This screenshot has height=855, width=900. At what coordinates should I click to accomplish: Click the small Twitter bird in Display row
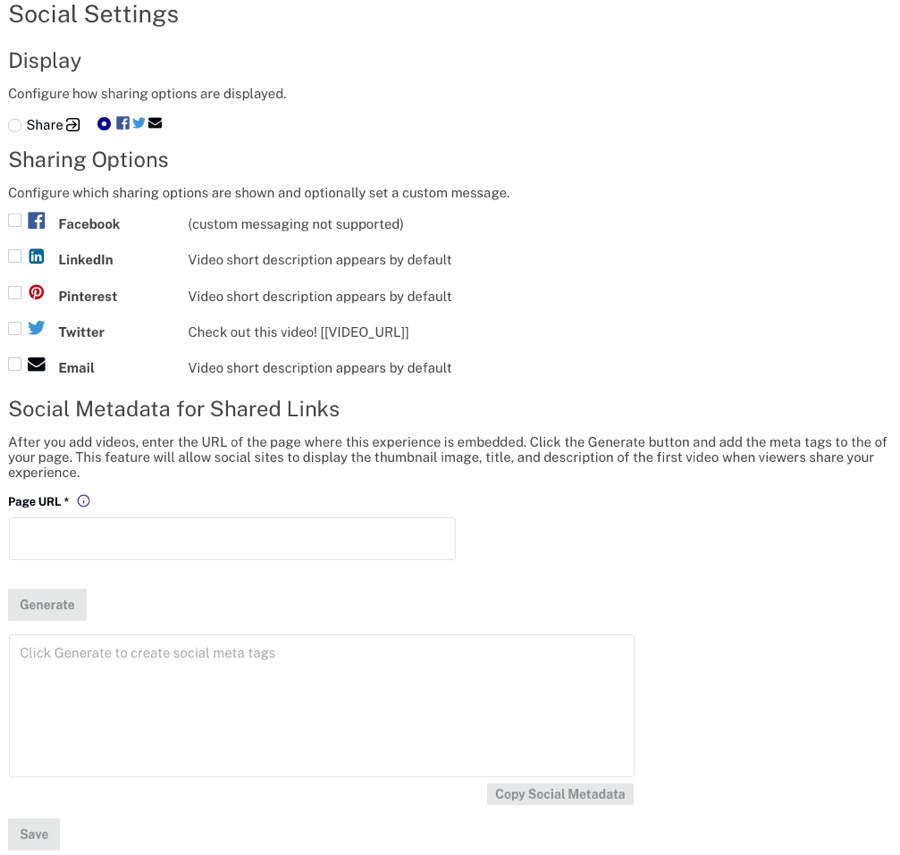(x=139, y=123)
